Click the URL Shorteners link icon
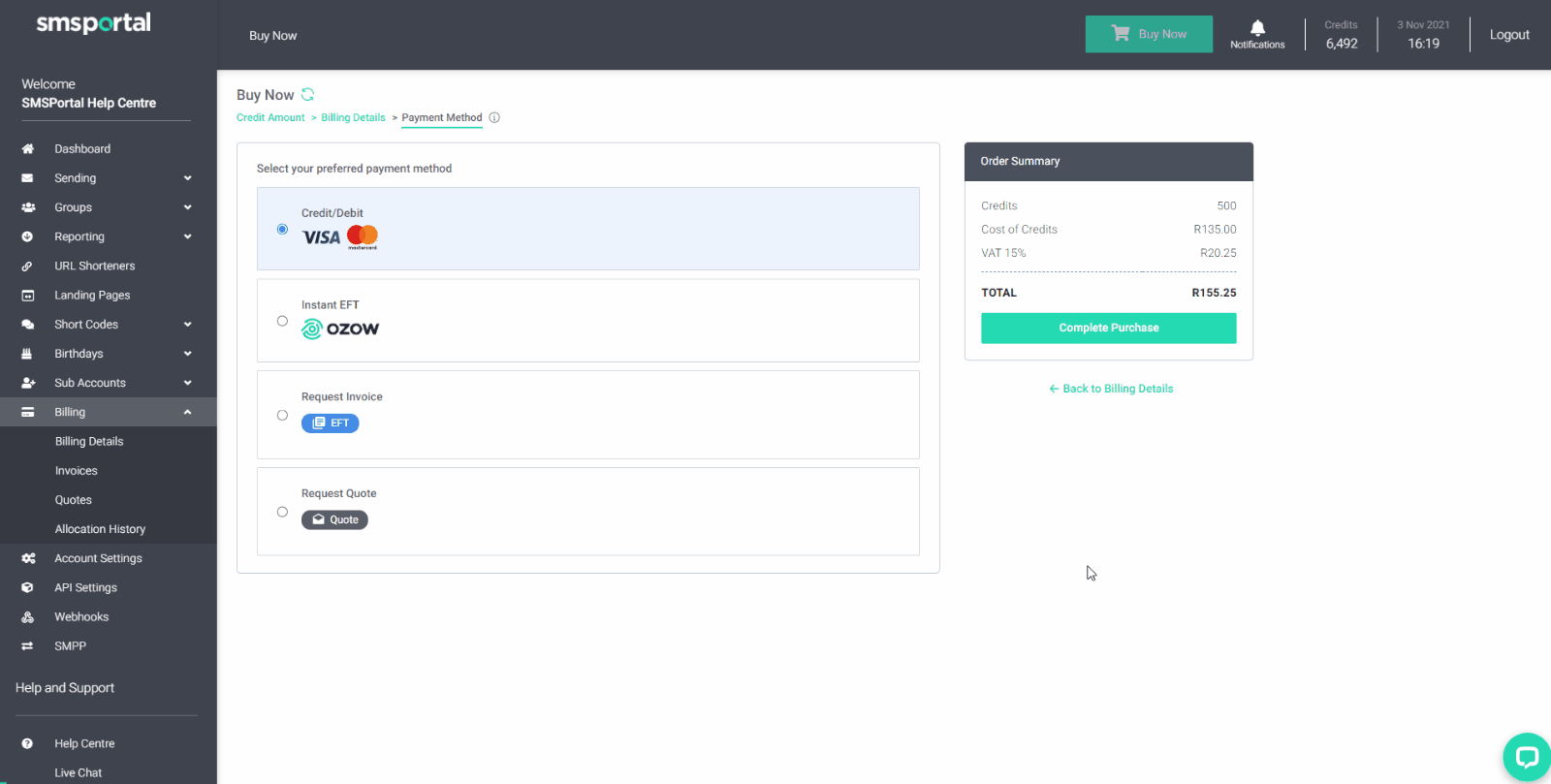 click(x=27, y=266)
